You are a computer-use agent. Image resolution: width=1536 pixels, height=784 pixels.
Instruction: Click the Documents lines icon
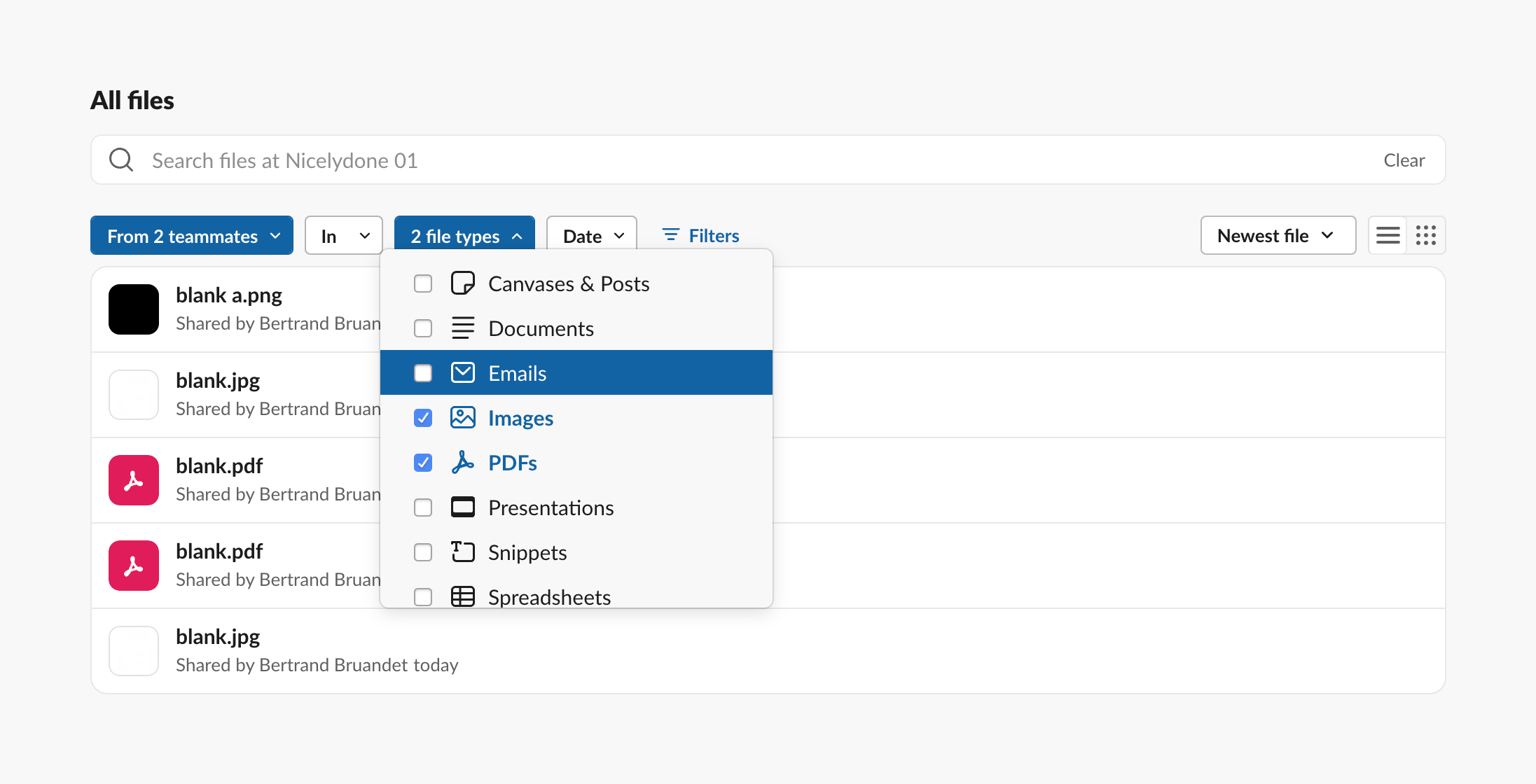coord(463,328)
